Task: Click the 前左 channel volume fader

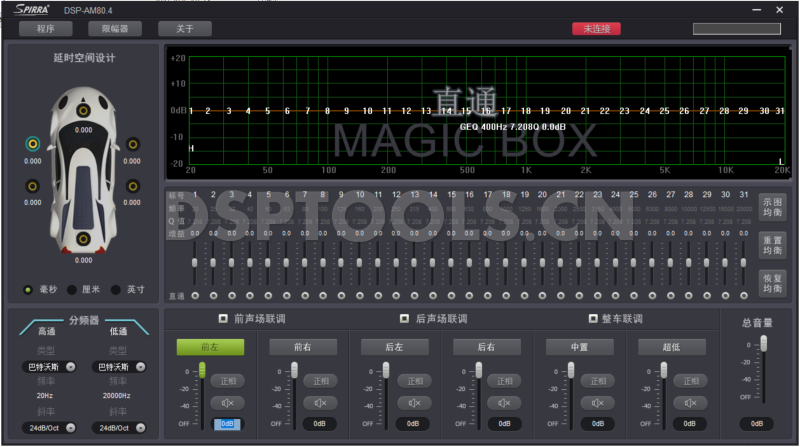Action: click(203, 370)
